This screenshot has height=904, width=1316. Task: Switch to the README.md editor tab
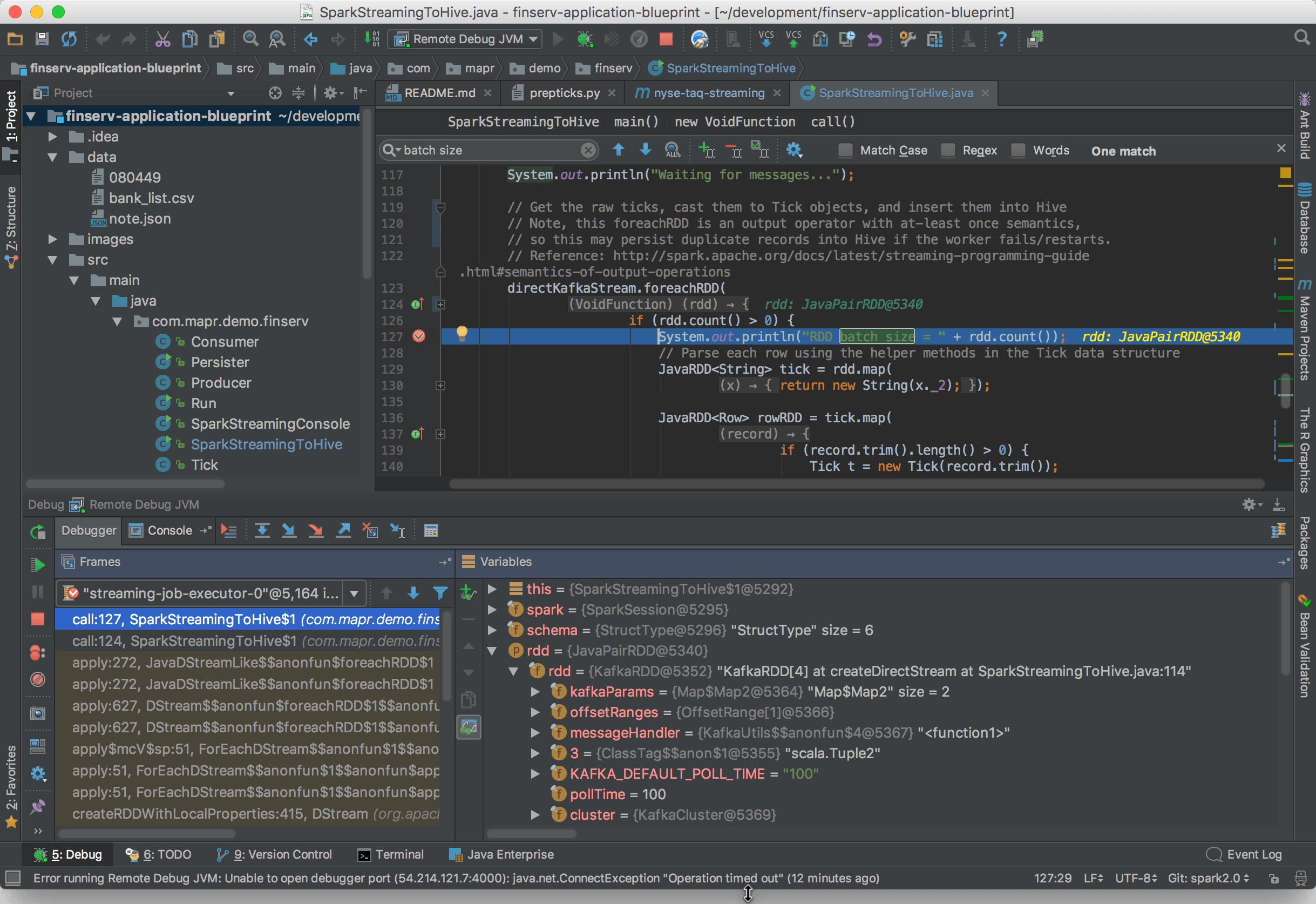[x=439, y=93]
